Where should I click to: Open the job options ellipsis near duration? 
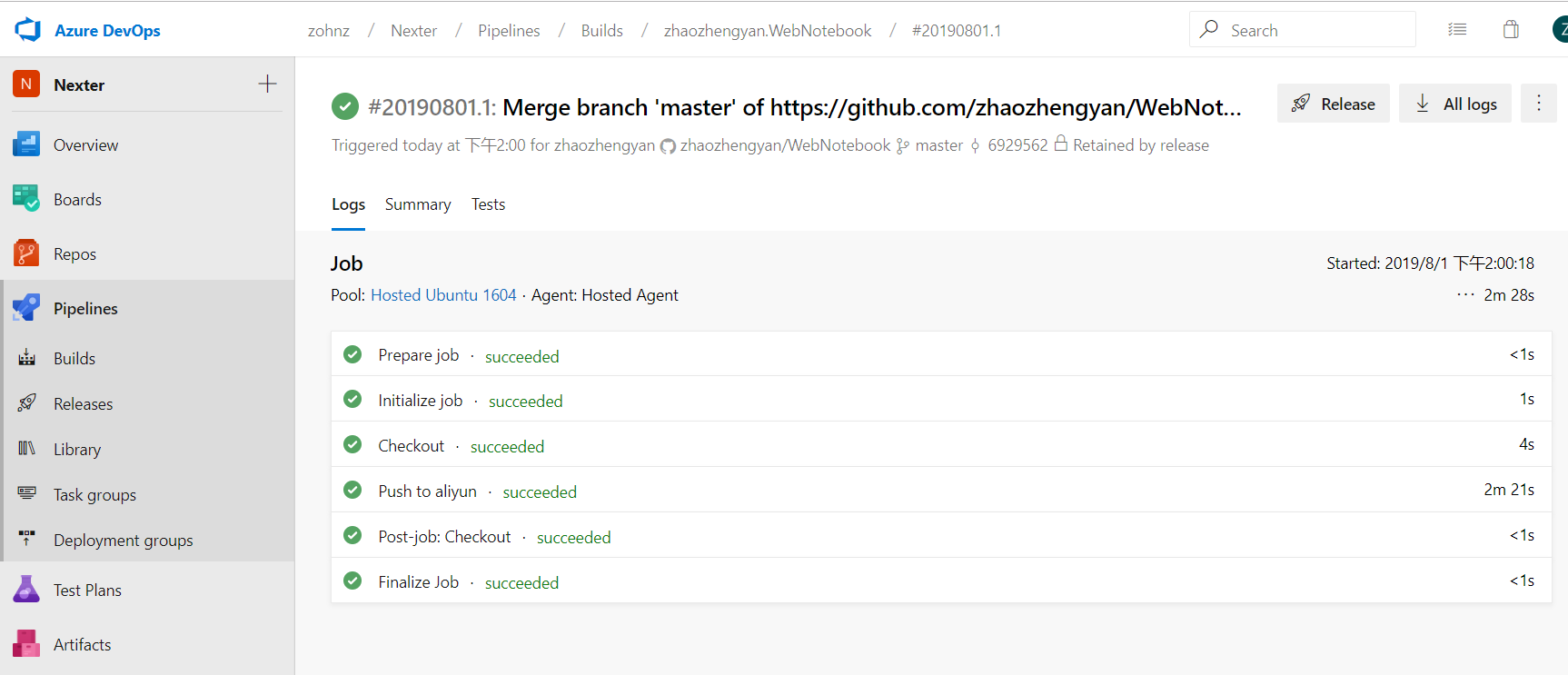point(1465,295)
